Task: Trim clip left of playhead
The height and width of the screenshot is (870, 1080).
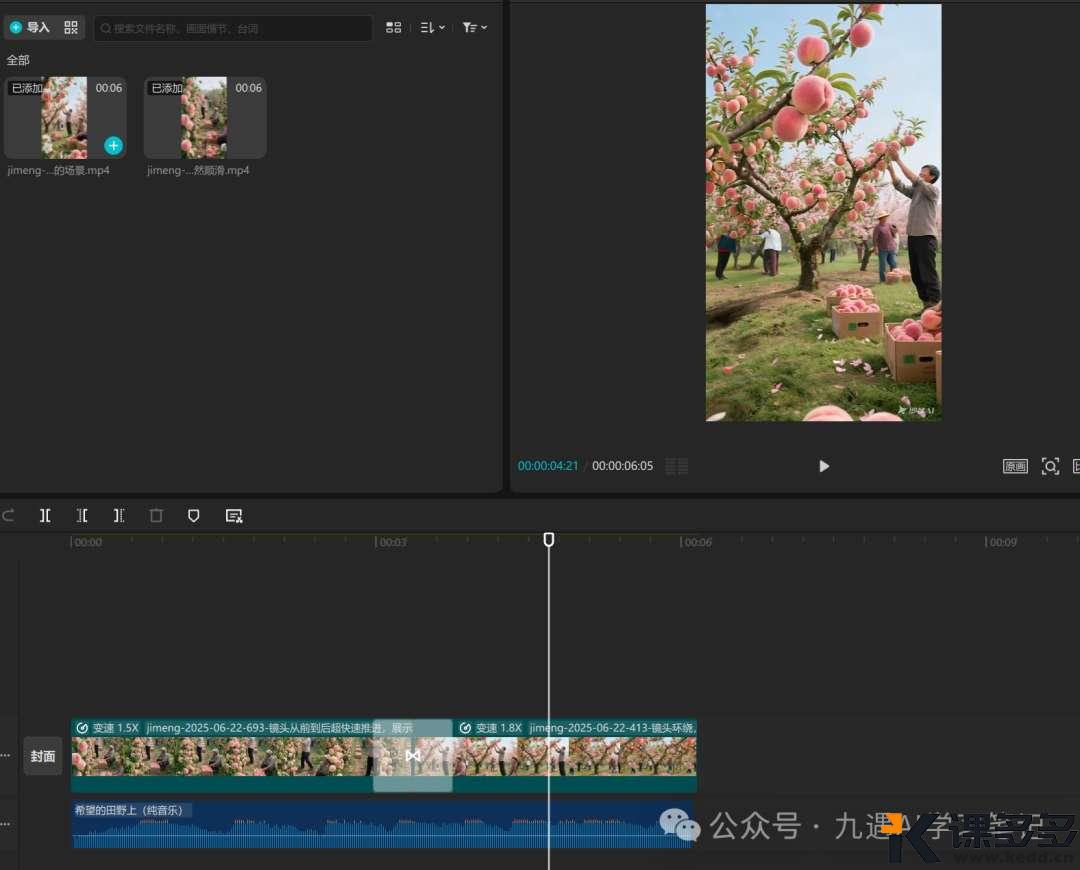Action: [x=82, y=516]
